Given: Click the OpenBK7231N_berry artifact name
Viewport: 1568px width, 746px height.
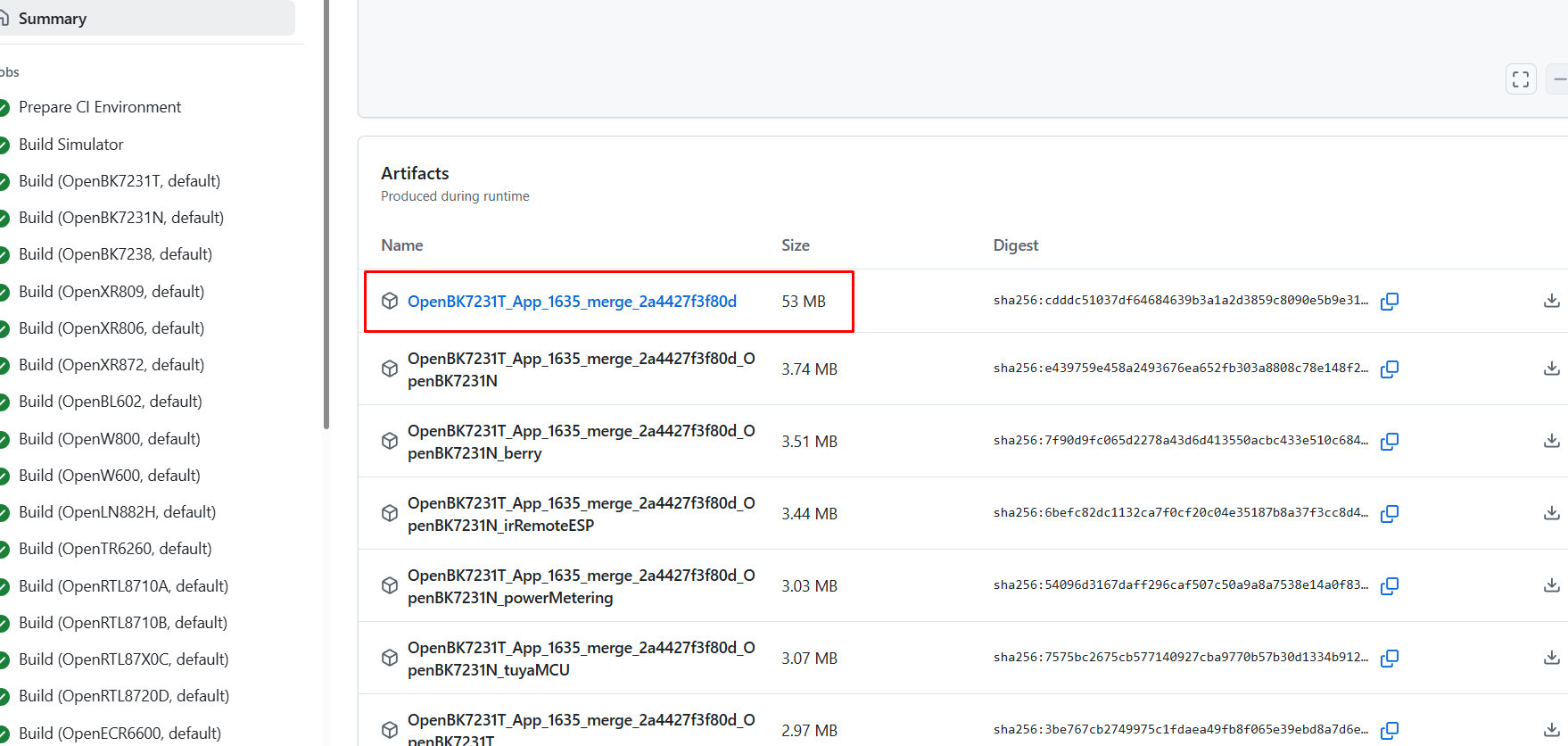Looking at the screenshot, I should (582, 442).
